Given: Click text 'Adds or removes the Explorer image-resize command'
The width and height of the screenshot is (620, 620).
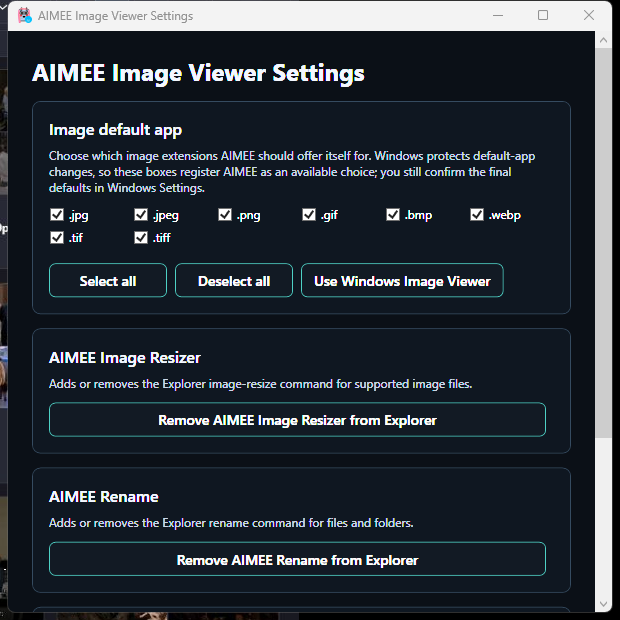Looking at the screenshot, I should (191, 384).
